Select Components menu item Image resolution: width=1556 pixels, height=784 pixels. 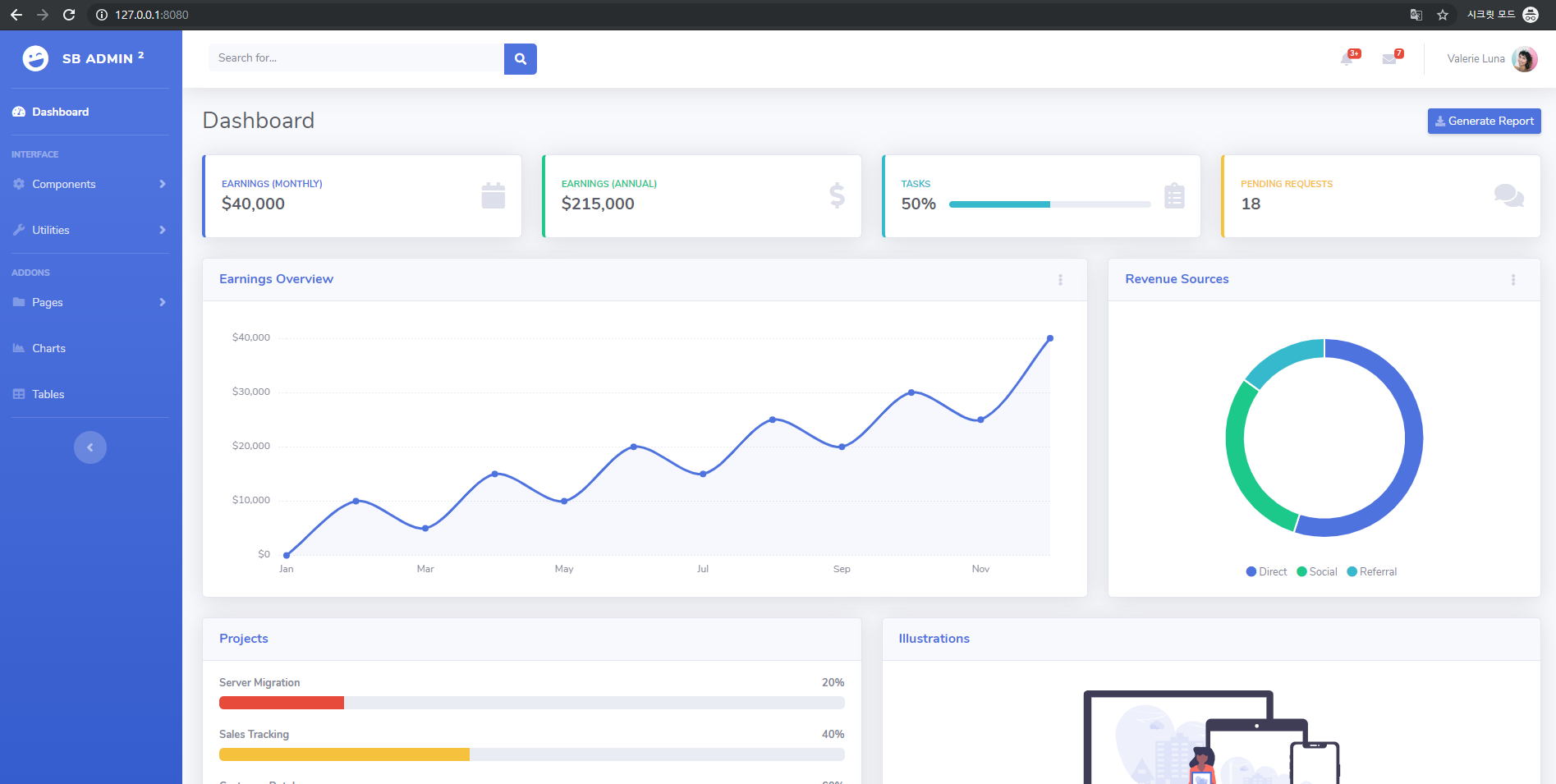tap(90, 184)
